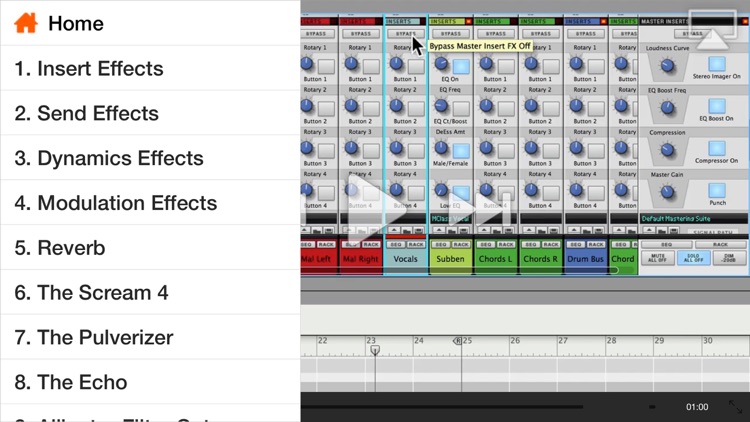Toggle EQ Boost On in Master Inserts
This screenshot has width=750, height=422.
tap(717, 106)
